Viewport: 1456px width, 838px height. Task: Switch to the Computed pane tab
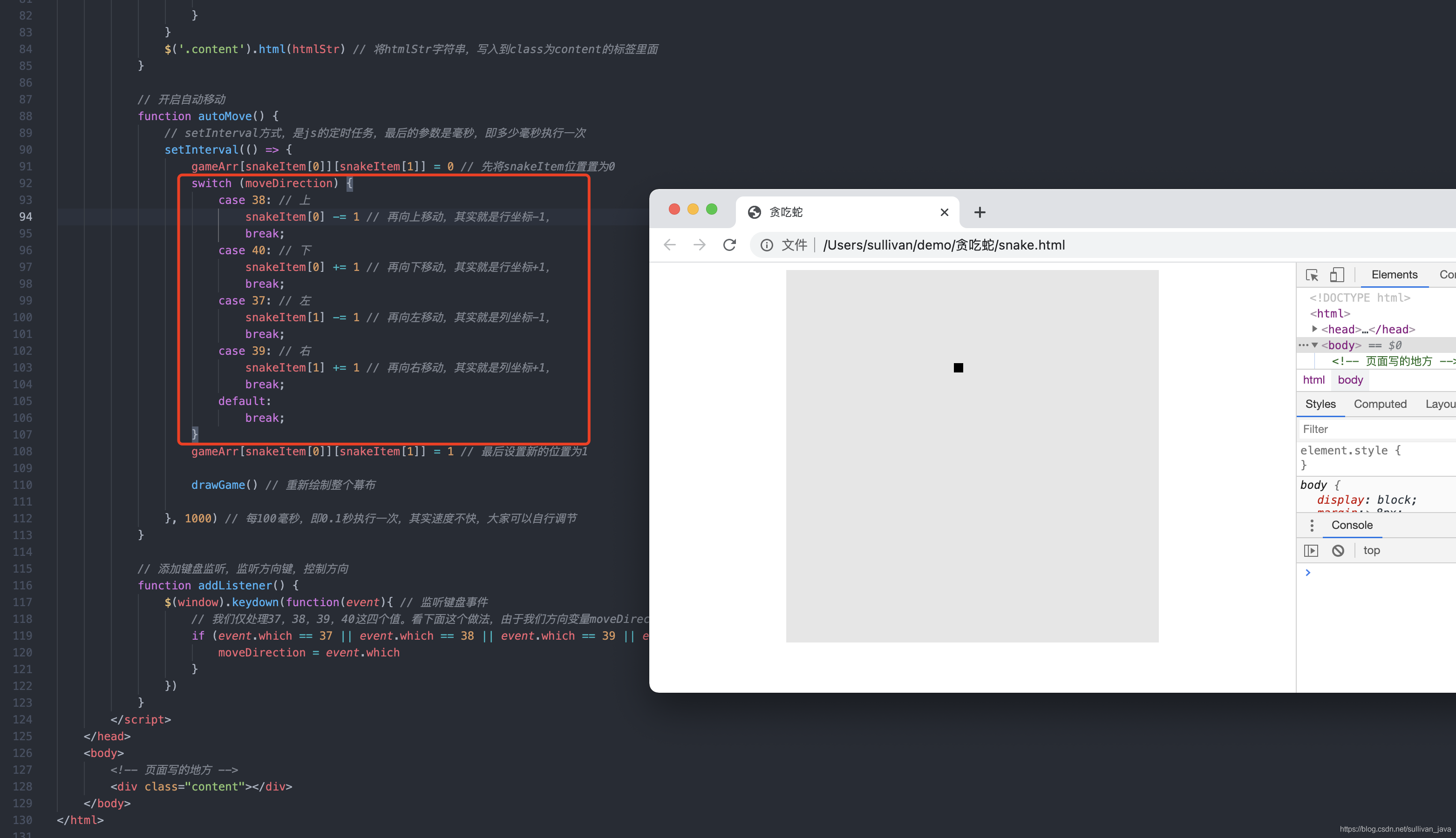[1380, 404]
